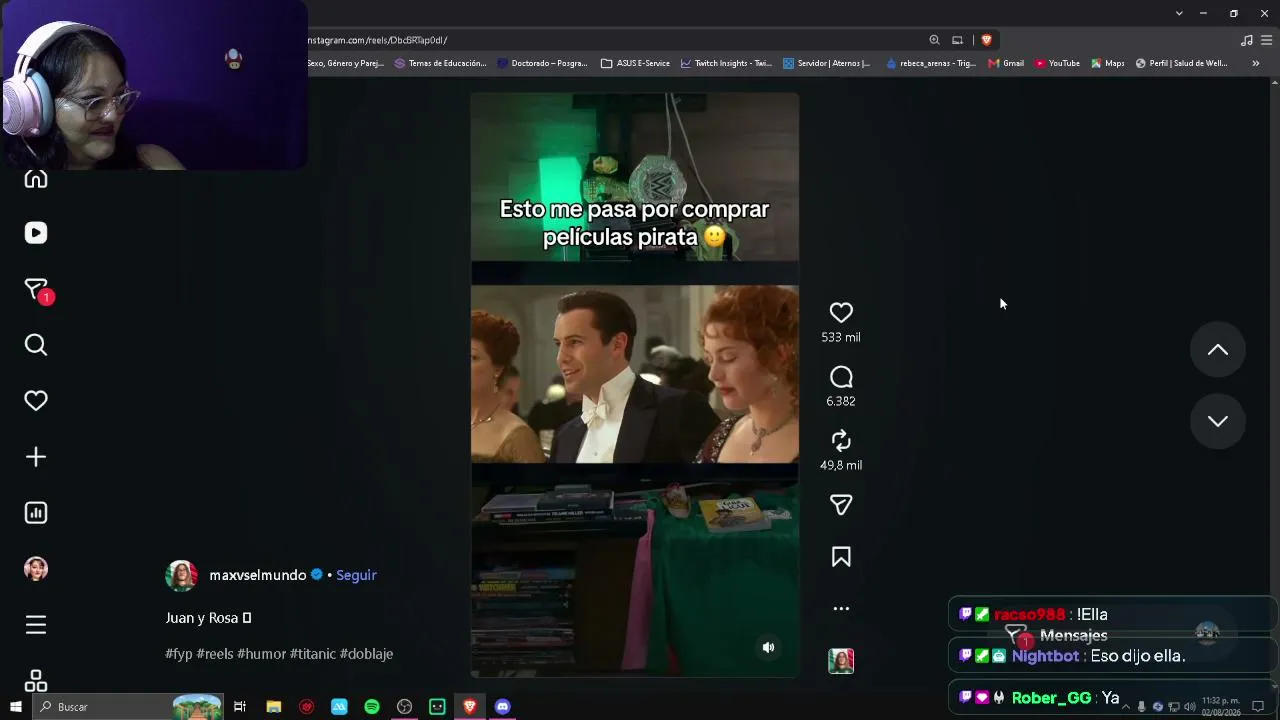This screenshot has width=1280, height=720.
Task: Open the dashboard chart icon in sidebar
Action: coord(36,513)
